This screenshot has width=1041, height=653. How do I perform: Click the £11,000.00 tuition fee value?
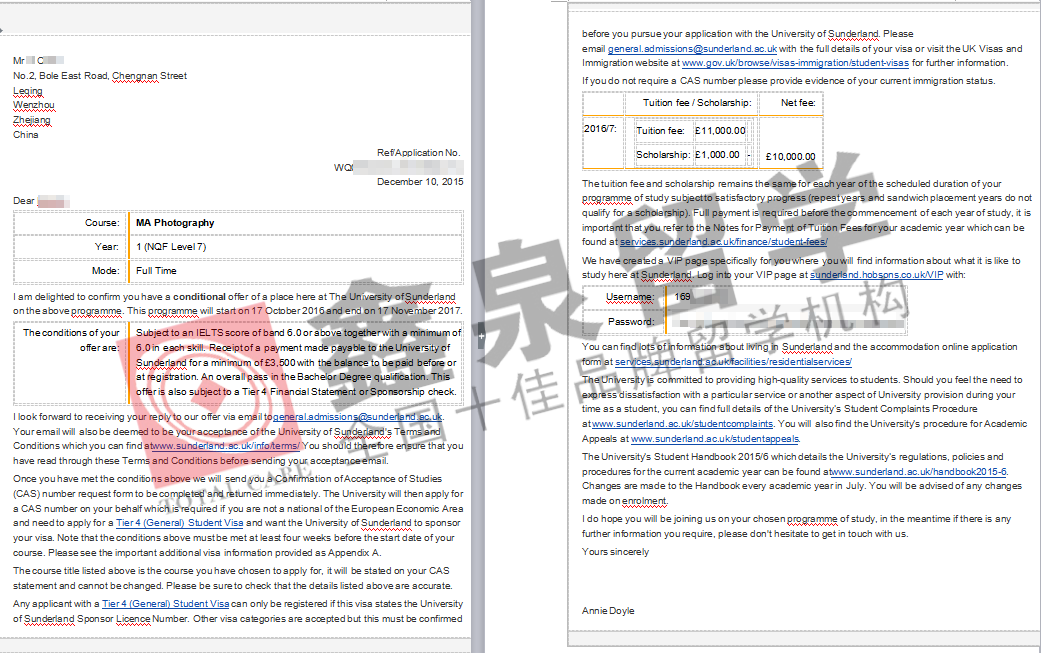719,131
